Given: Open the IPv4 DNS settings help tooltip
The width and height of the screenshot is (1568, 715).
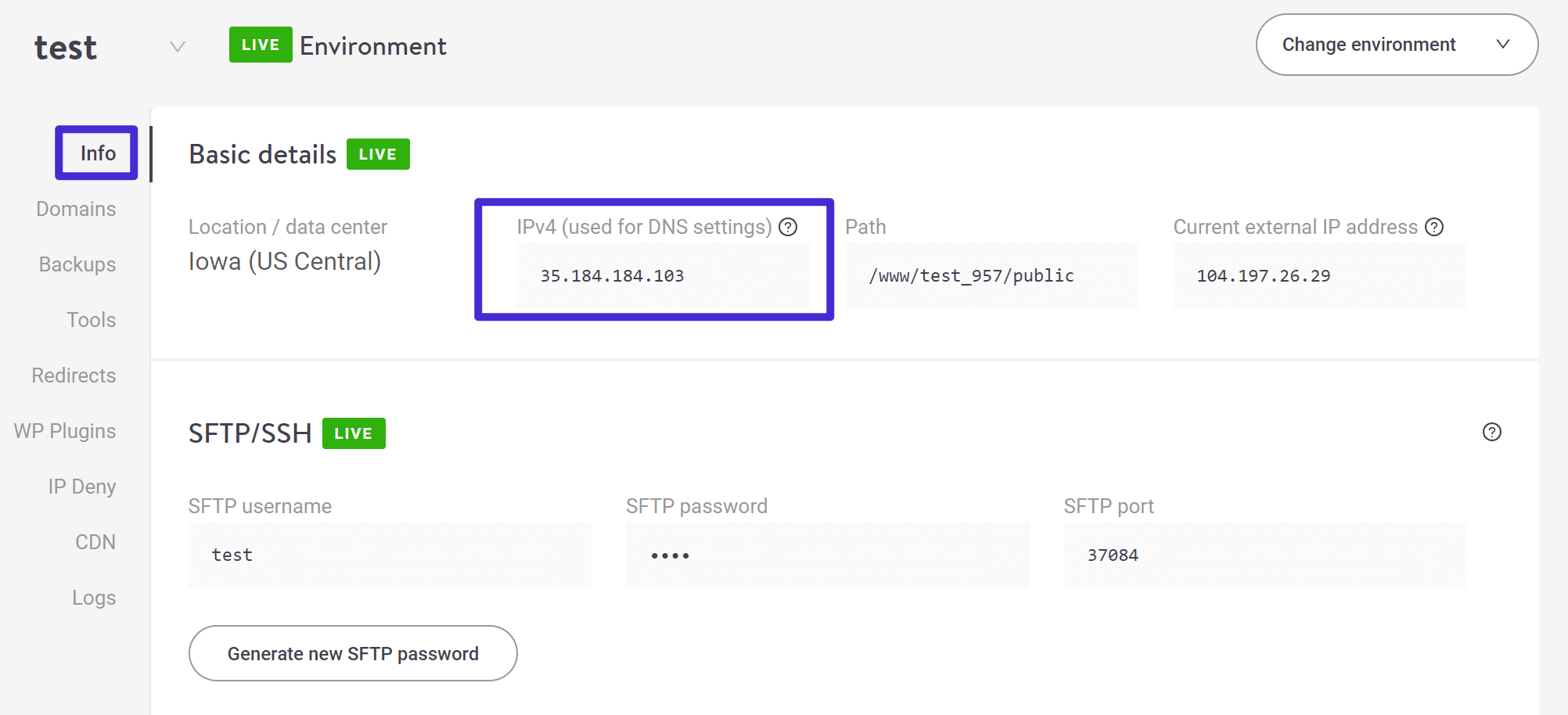Looking at the screenshot, I should (x=789, y=227).
